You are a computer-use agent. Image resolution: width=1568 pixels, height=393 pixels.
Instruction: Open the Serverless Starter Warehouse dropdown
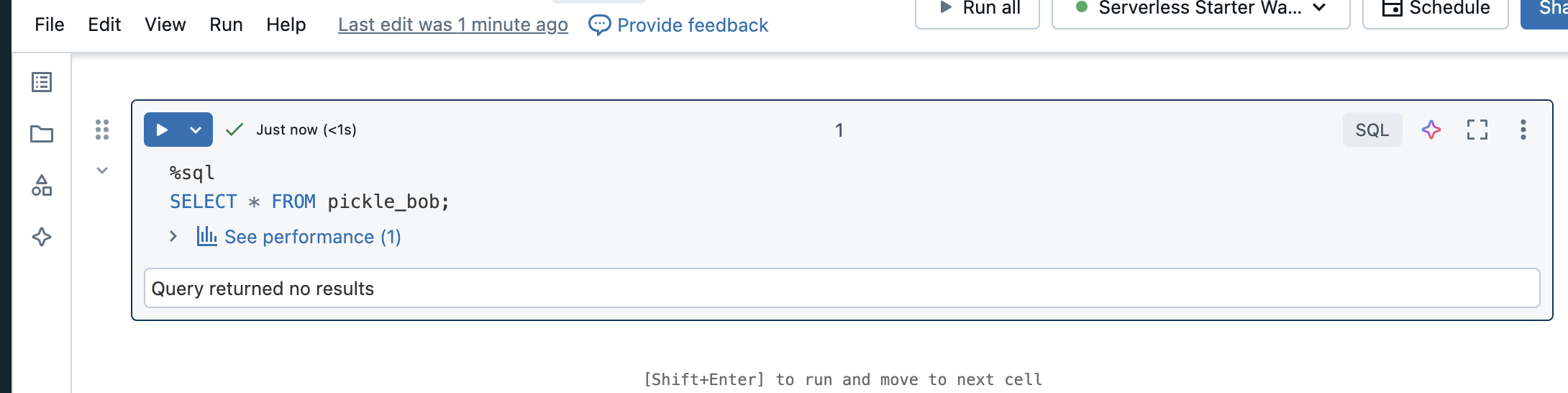point(1200,10)
